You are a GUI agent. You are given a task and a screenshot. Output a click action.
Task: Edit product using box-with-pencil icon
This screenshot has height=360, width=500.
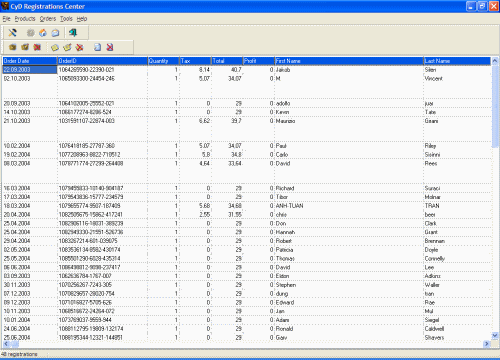(25, 47)
